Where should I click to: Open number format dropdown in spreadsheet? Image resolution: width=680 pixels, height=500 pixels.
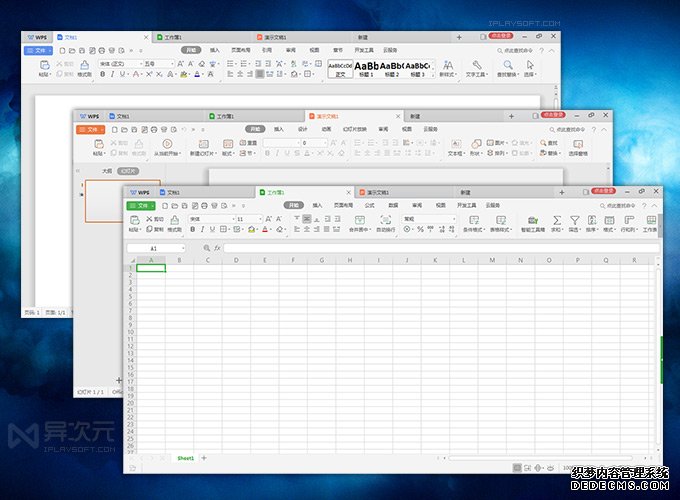click(x=429, y=219)
